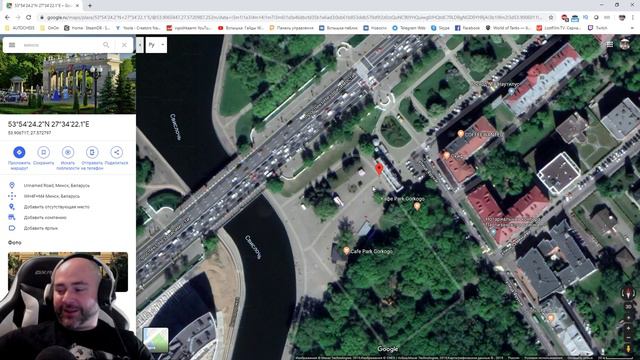
Task: Open the AVTOCHOSS bookmarks folder
Action: coord(20,28)
